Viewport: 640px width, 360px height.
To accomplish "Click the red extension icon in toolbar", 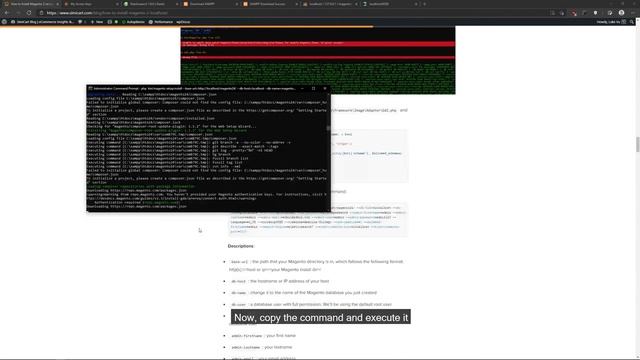I will tap(574, 13).
